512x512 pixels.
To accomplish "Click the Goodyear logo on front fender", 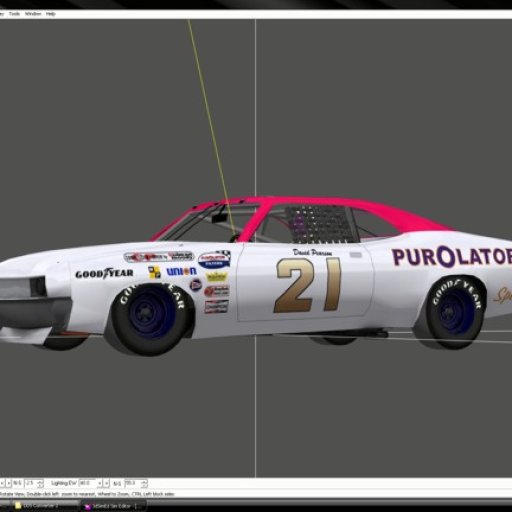I will [x=104, y=273].
